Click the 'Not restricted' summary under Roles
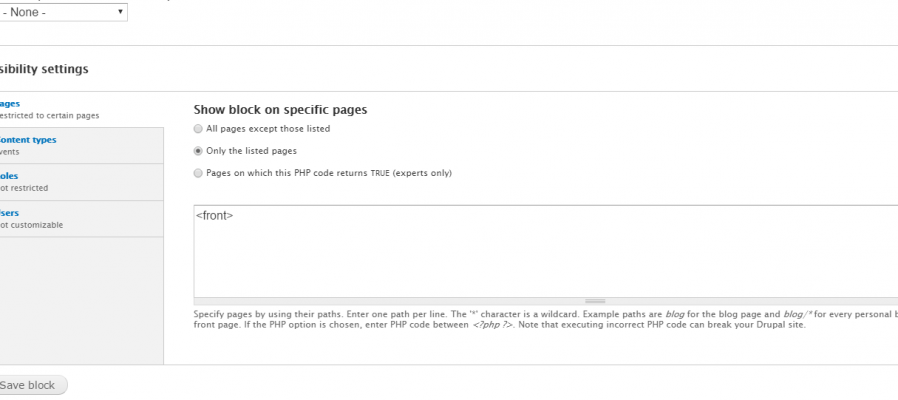The width and height of the screenshot is (898, 400). coord(24,188)
